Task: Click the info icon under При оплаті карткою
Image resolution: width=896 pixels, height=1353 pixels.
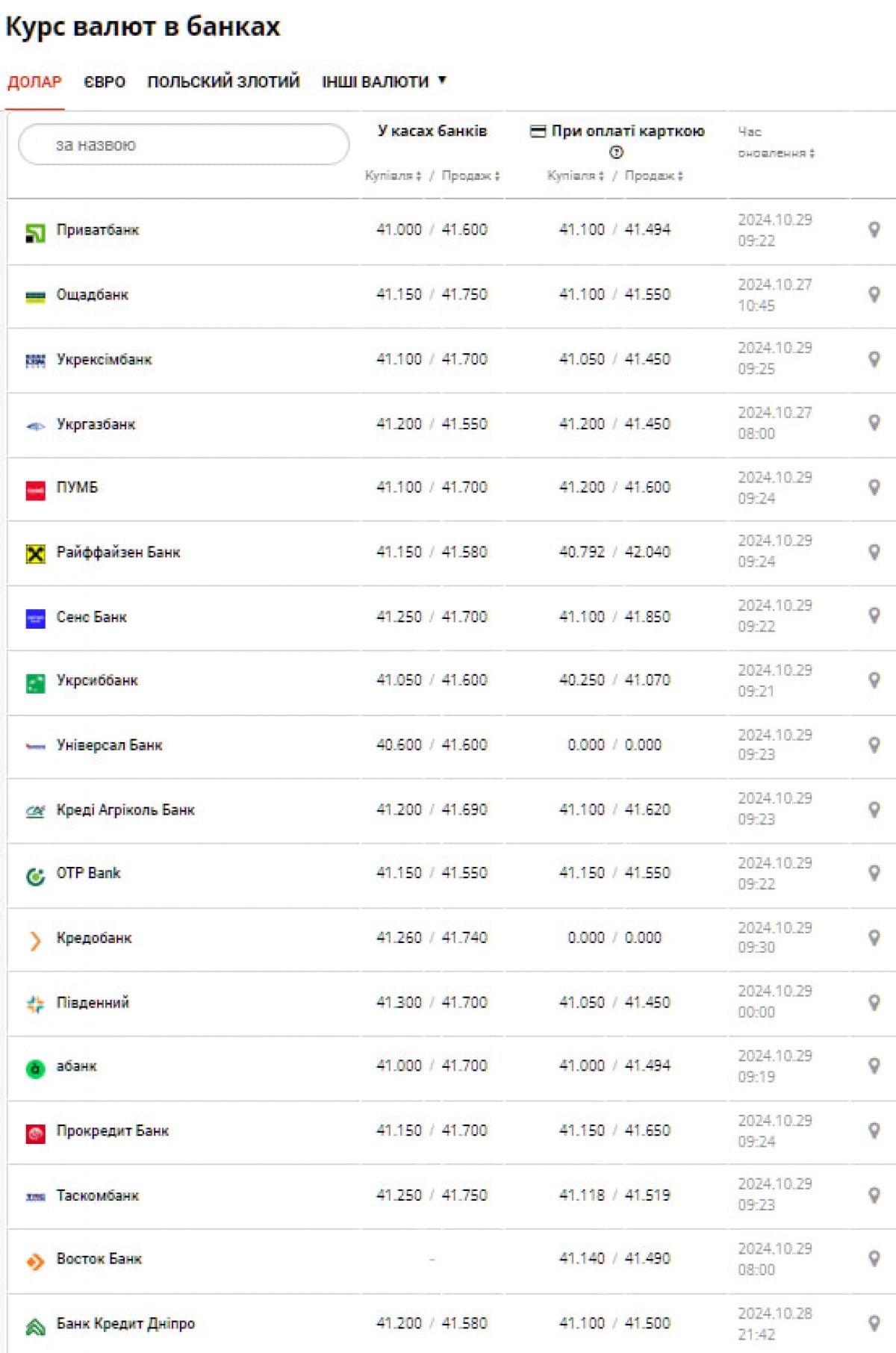Action: [616, 152]
